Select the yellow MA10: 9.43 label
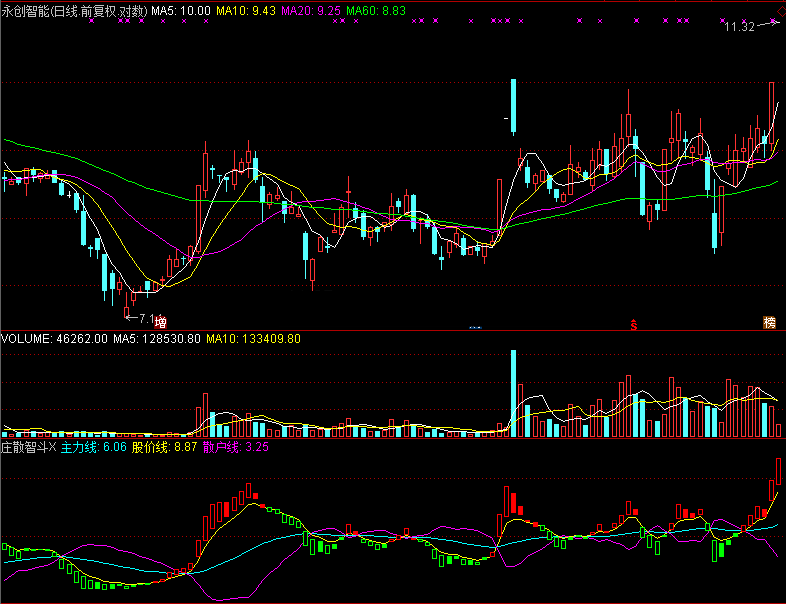This screenshot has height=604, width=786. click(x=246, y=11)
